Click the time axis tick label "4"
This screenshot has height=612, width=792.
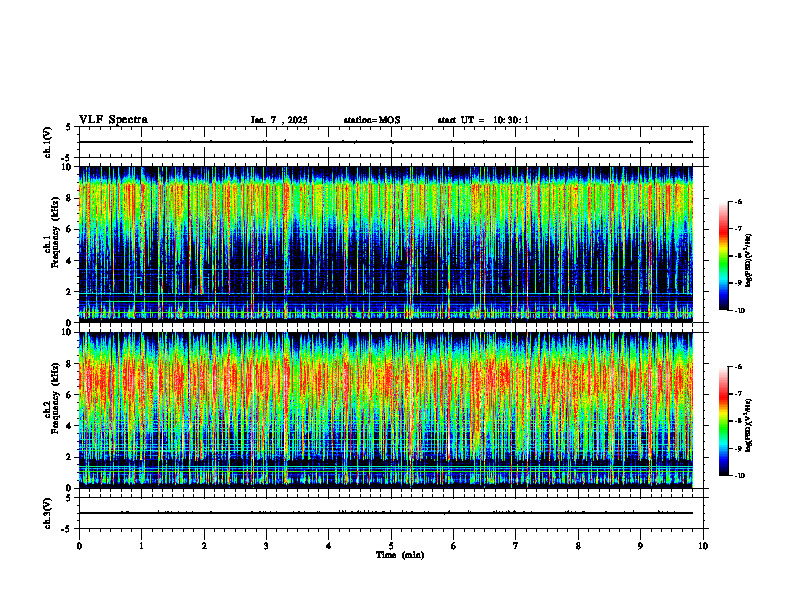tap(329, 546)
